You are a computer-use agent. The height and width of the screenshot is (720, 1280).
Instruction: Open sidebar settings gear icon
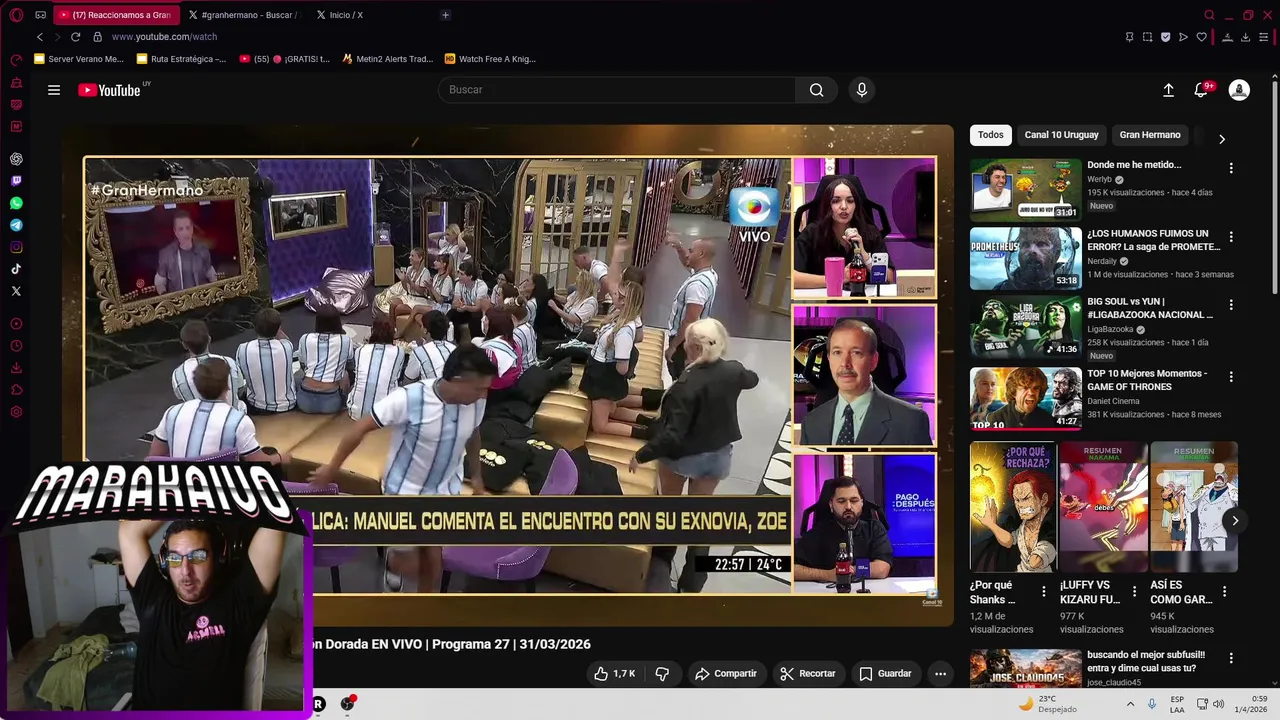point(16,412)
